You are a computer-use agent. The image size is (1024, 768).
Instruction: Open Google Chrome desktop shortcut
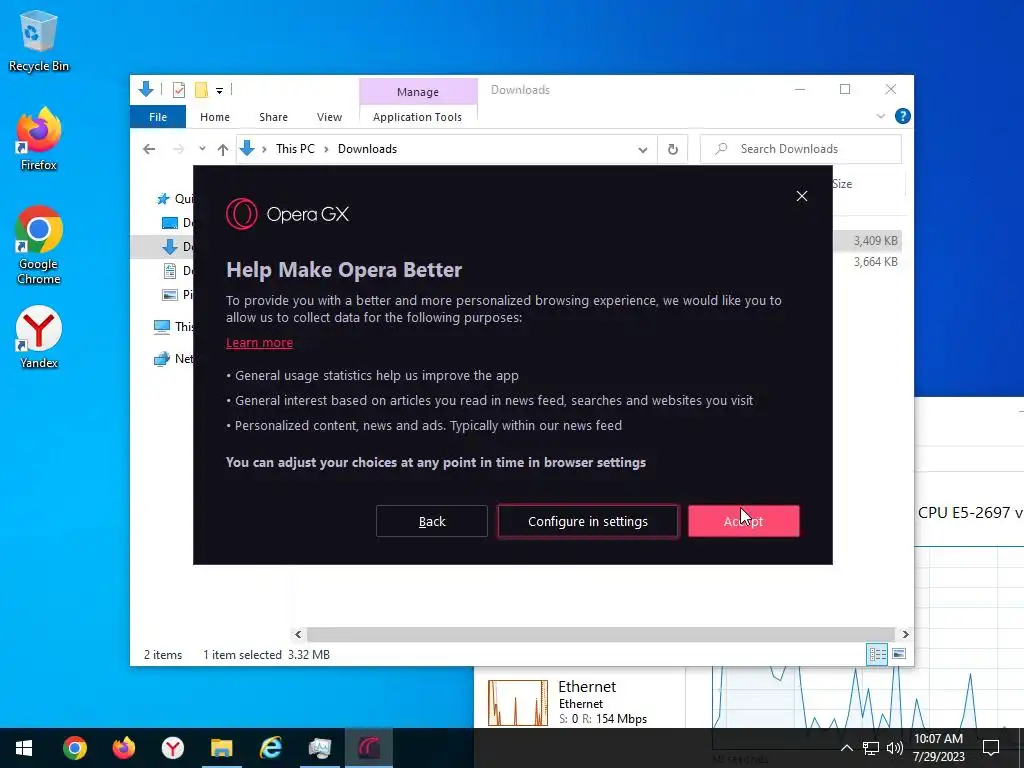point(39,246)
